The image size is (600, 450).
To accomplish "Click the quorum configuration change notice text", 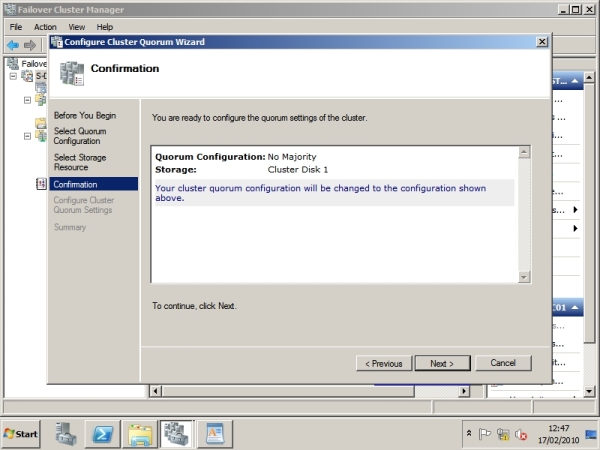I will pos(321,193).
